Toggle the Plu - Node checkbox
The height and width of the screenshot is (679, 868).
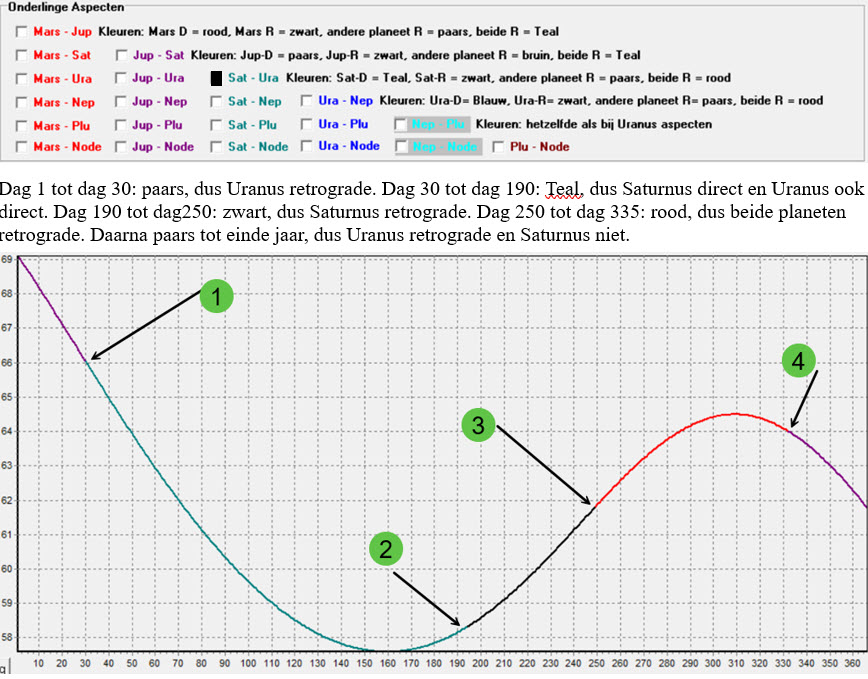coord(498,147)
